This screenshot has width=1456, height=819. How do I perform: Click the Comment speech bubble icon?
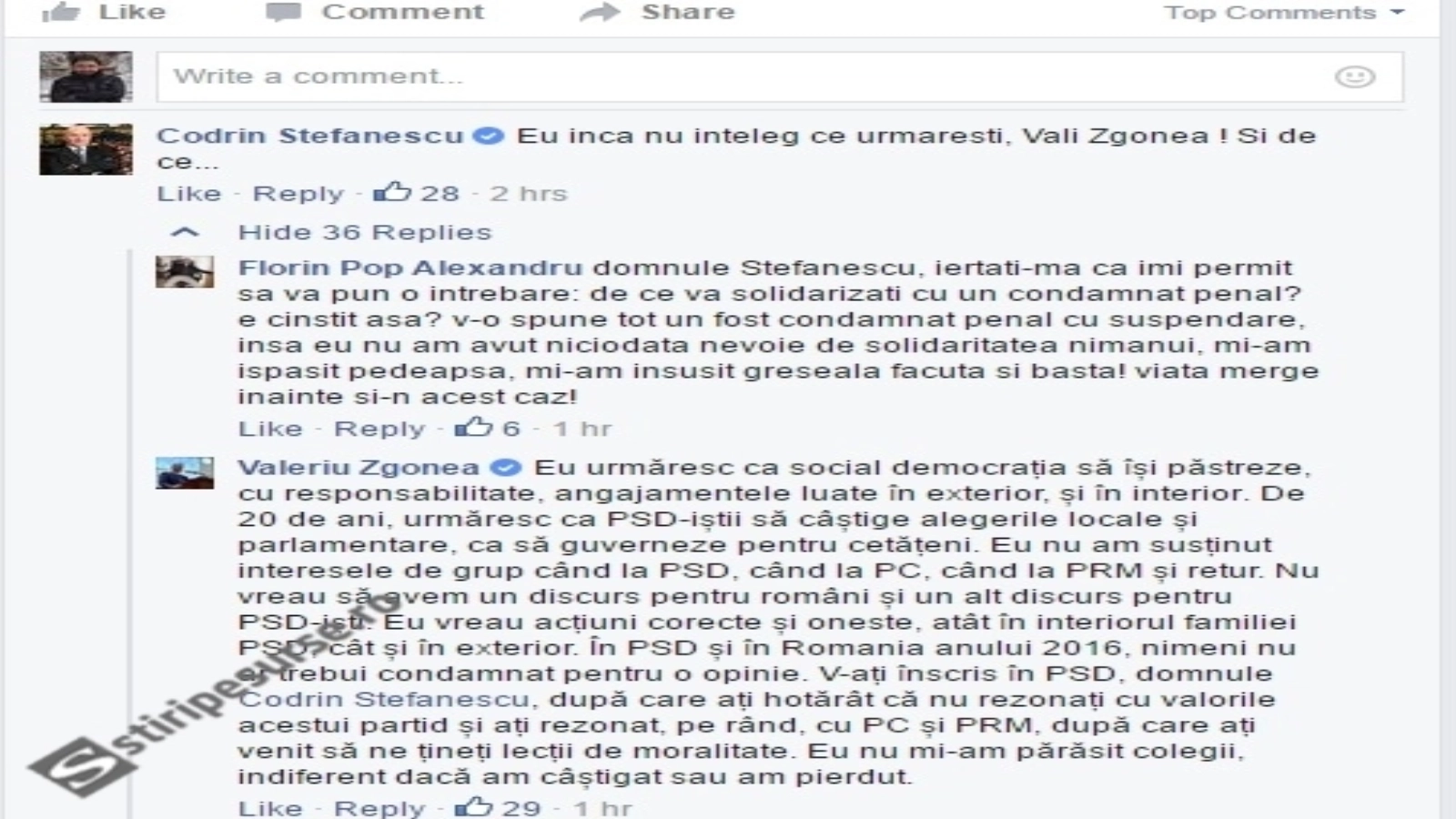click(283, 12)
